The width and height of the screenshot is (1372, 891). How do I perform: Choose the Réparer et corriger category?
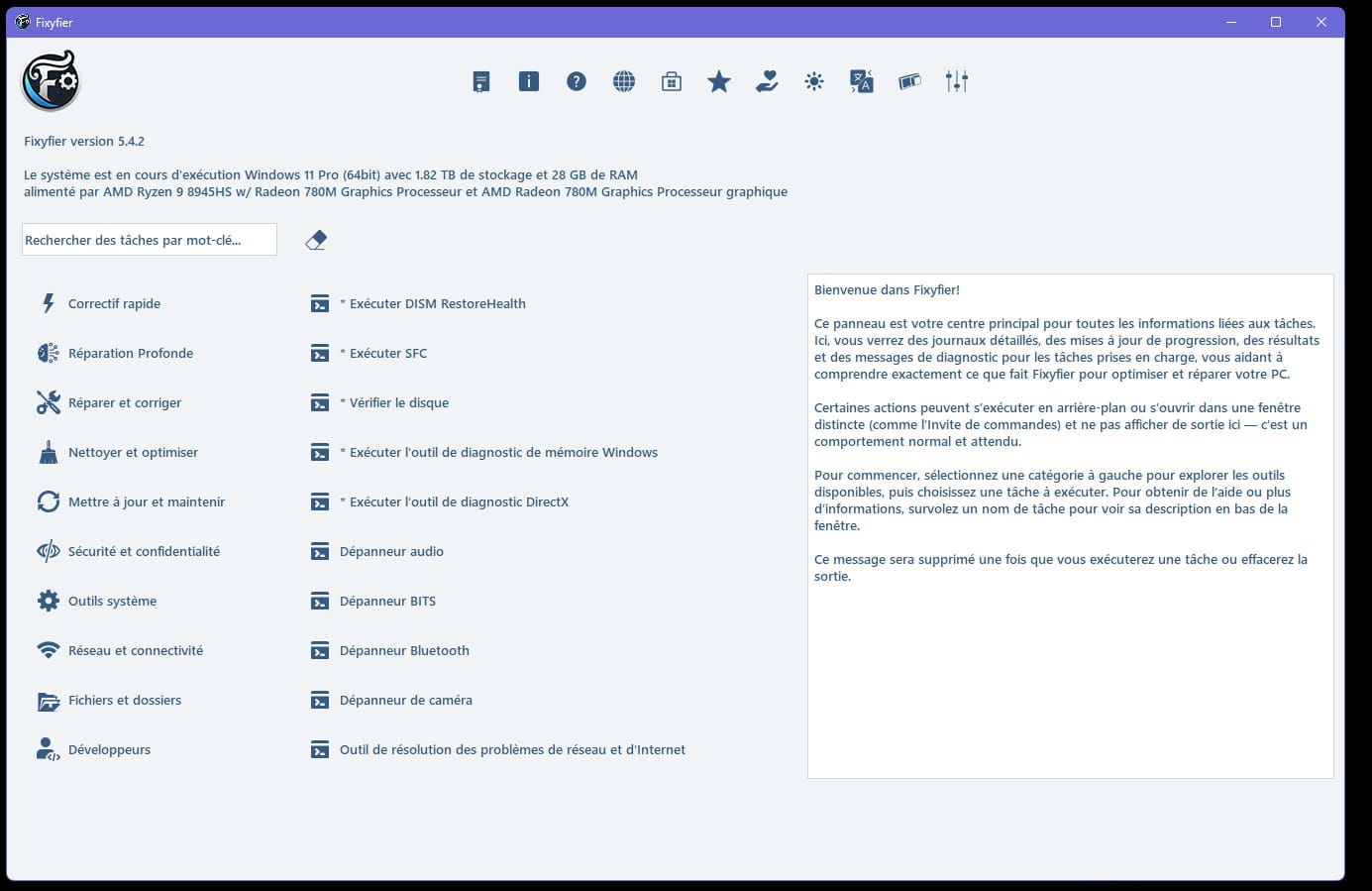coord(125,402)
